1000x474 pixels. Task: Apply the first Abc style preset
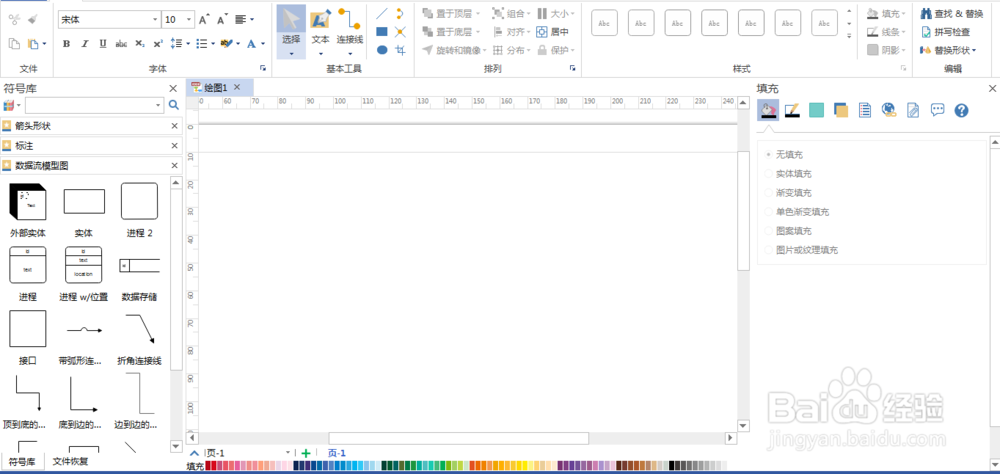click(x=604, y=23)
